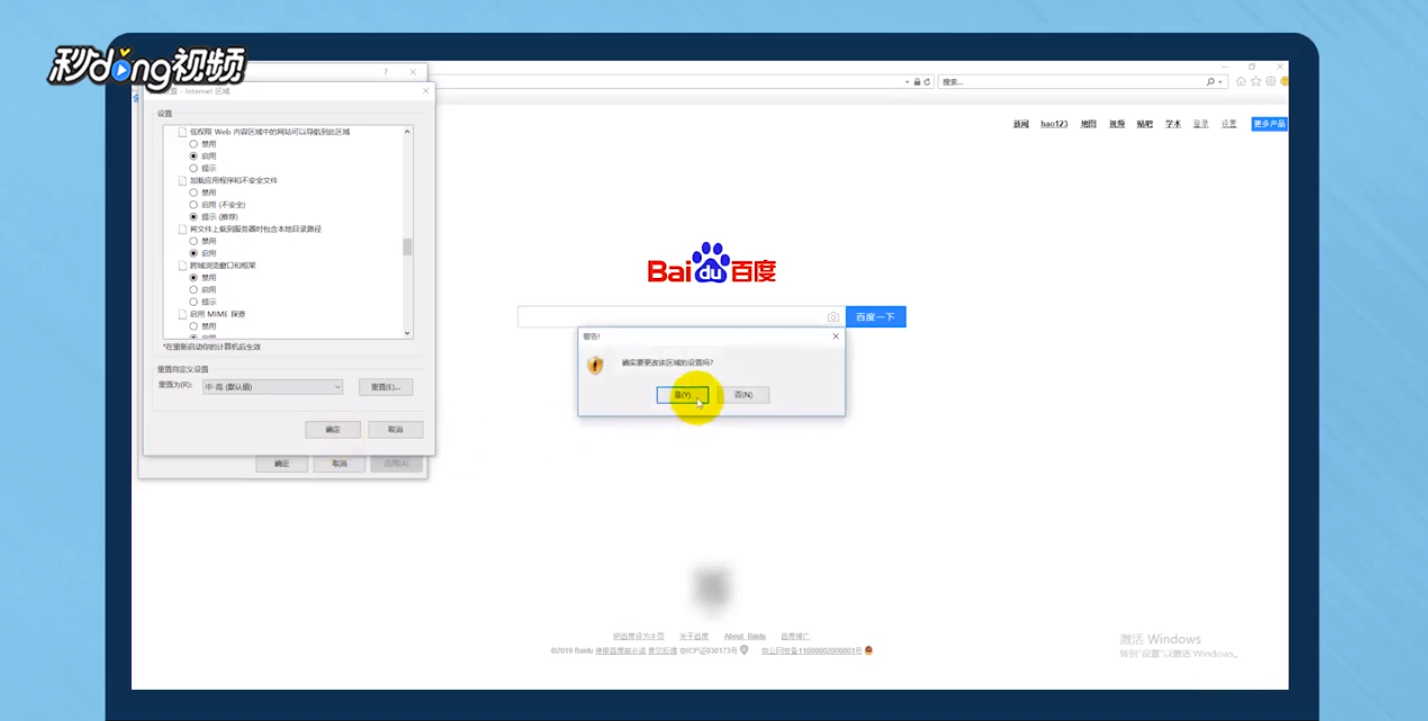
Task: Click 确定 in the back Internet options dialog
Action: (282, 463)
